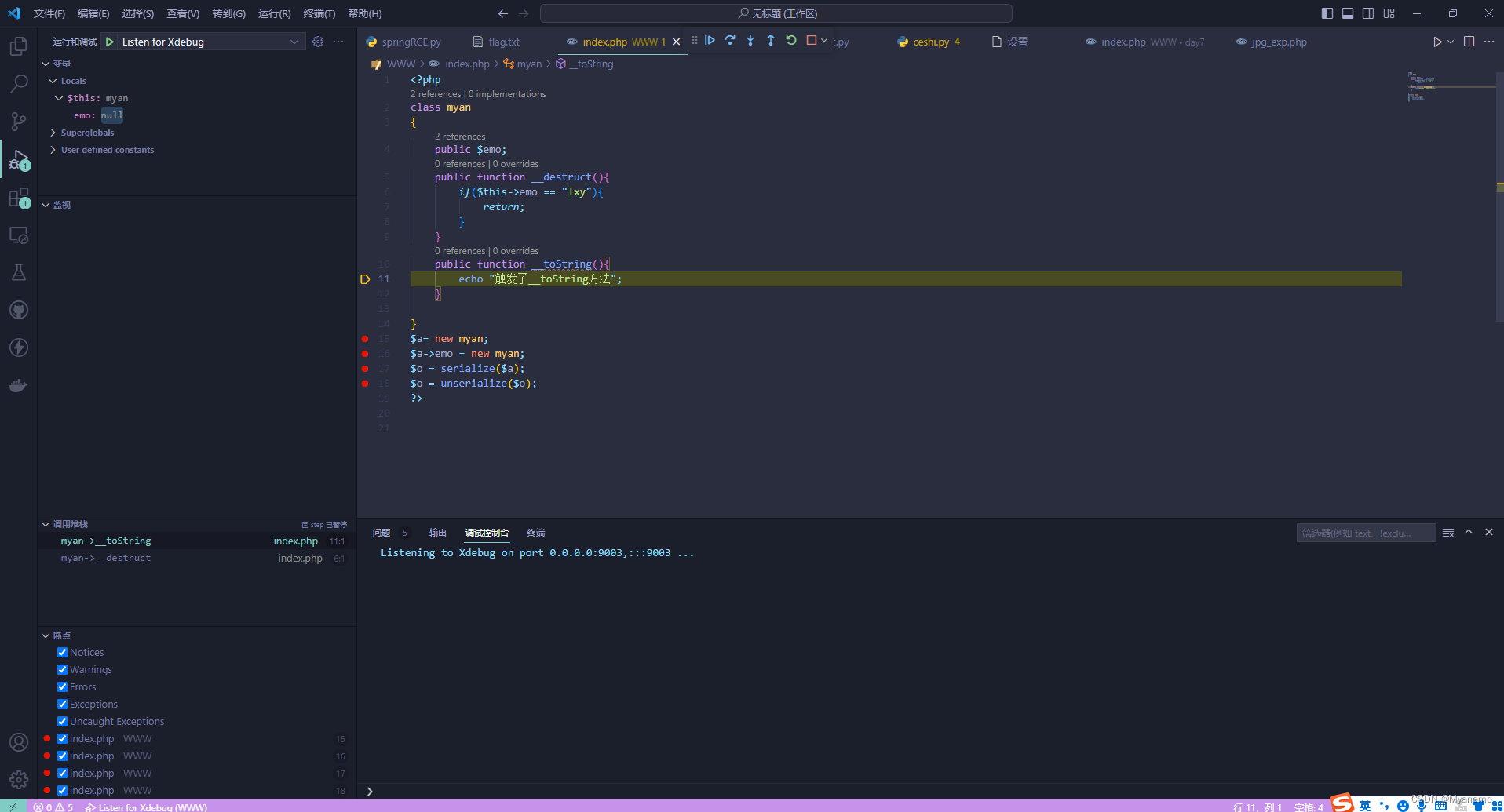The height and width of the screenshot is (812, 1504).
Task: Collapse the 调用堆栈 call stack section
Action: pyautogui.click(x=46, y=524)
